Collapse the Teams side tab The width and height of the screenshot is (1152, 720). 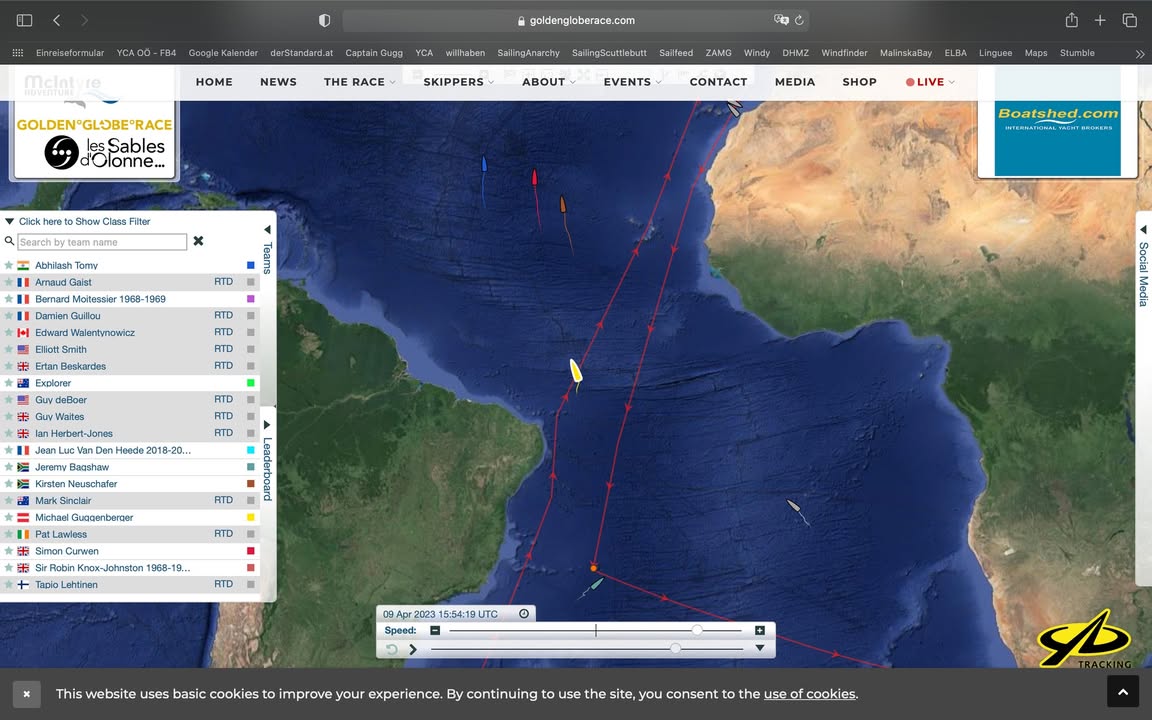(x=267, y=252)
